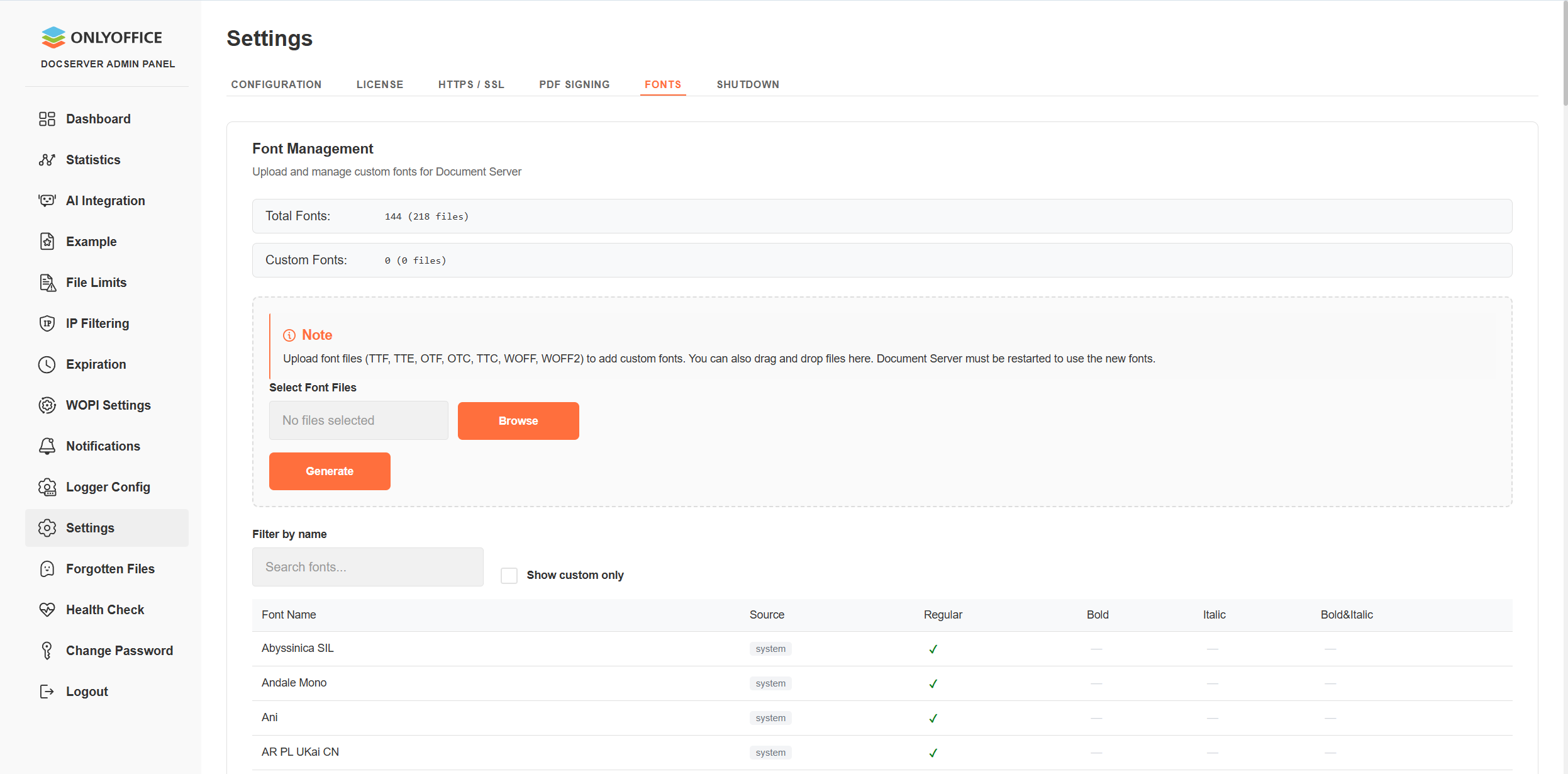Switch to the SHUTDOWN tab
1568x774 pixels.
(x=747, y=84)
